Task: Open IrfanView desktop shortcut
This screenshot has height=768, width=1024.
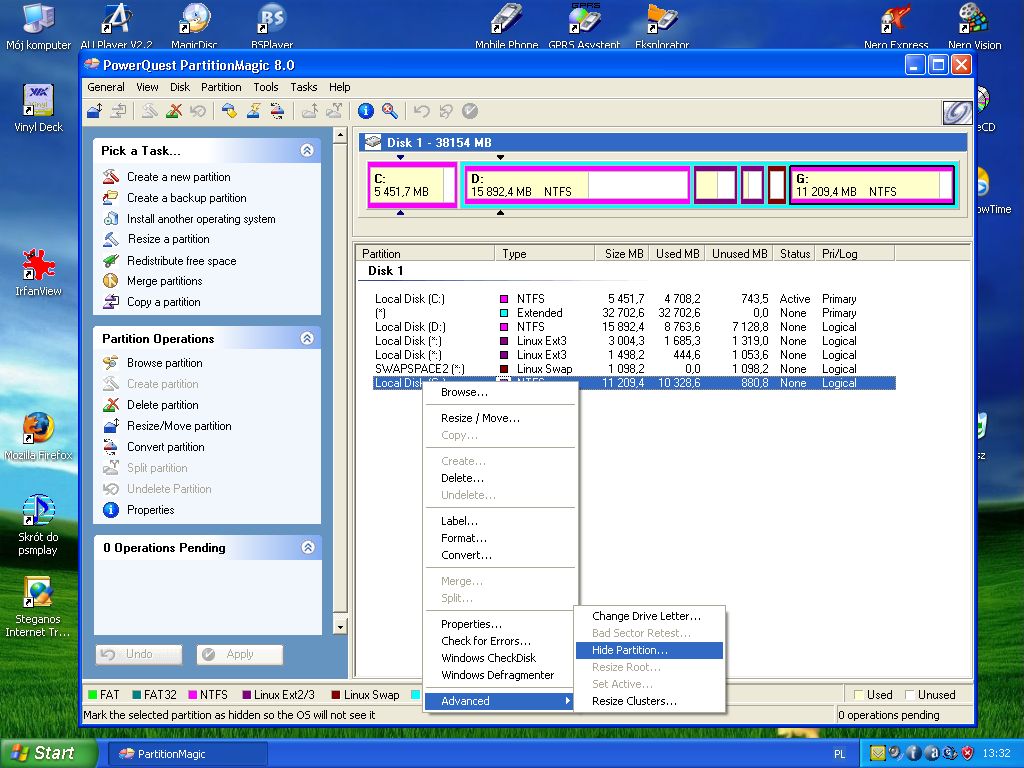Action: (38, 272)
